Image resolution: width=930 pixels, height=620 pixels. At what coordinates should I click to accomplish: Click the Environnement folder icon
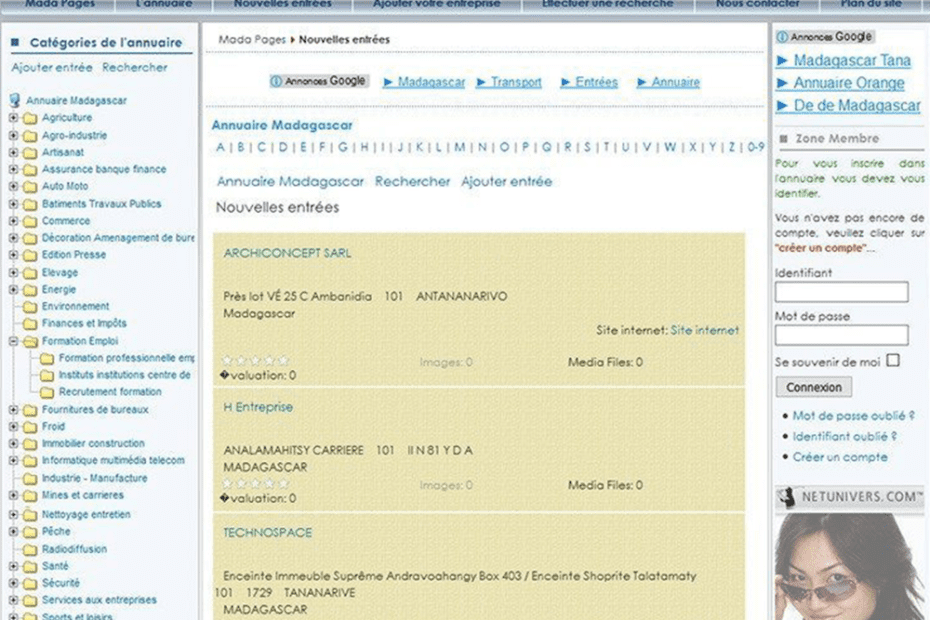30,307
